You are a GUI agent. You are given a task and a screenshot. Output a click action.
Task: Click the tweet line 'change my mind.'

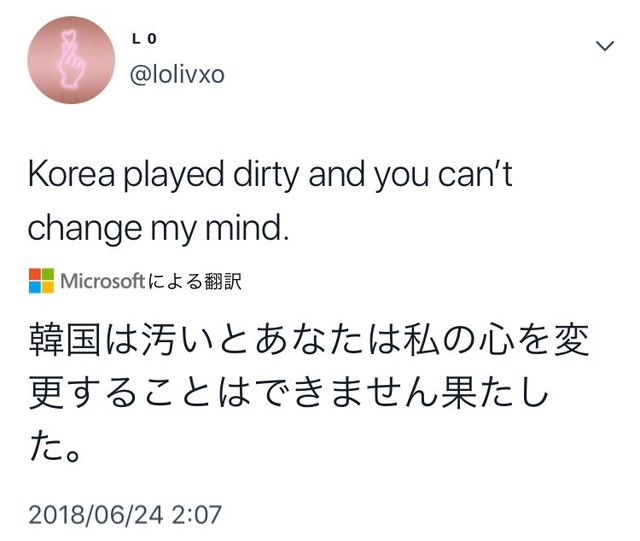pos(158,229)
